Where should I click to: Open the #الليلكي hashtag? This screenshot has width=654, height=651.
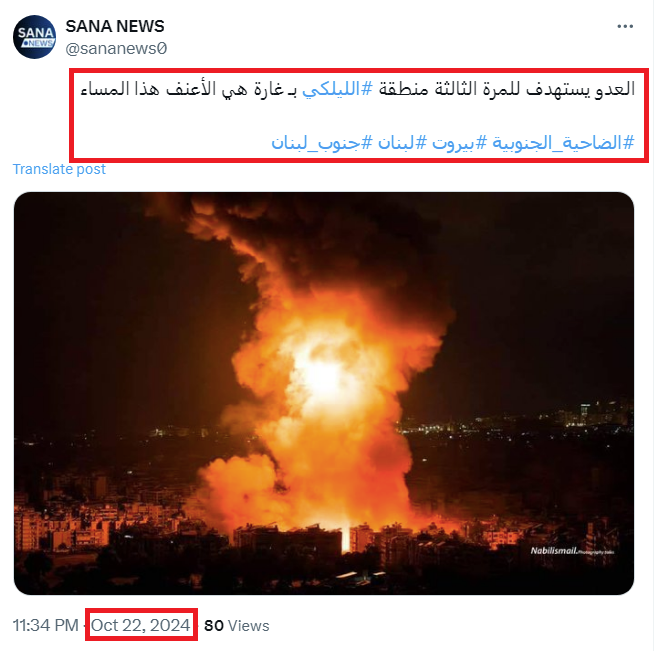pyautogui.click(x=337, y=89)
